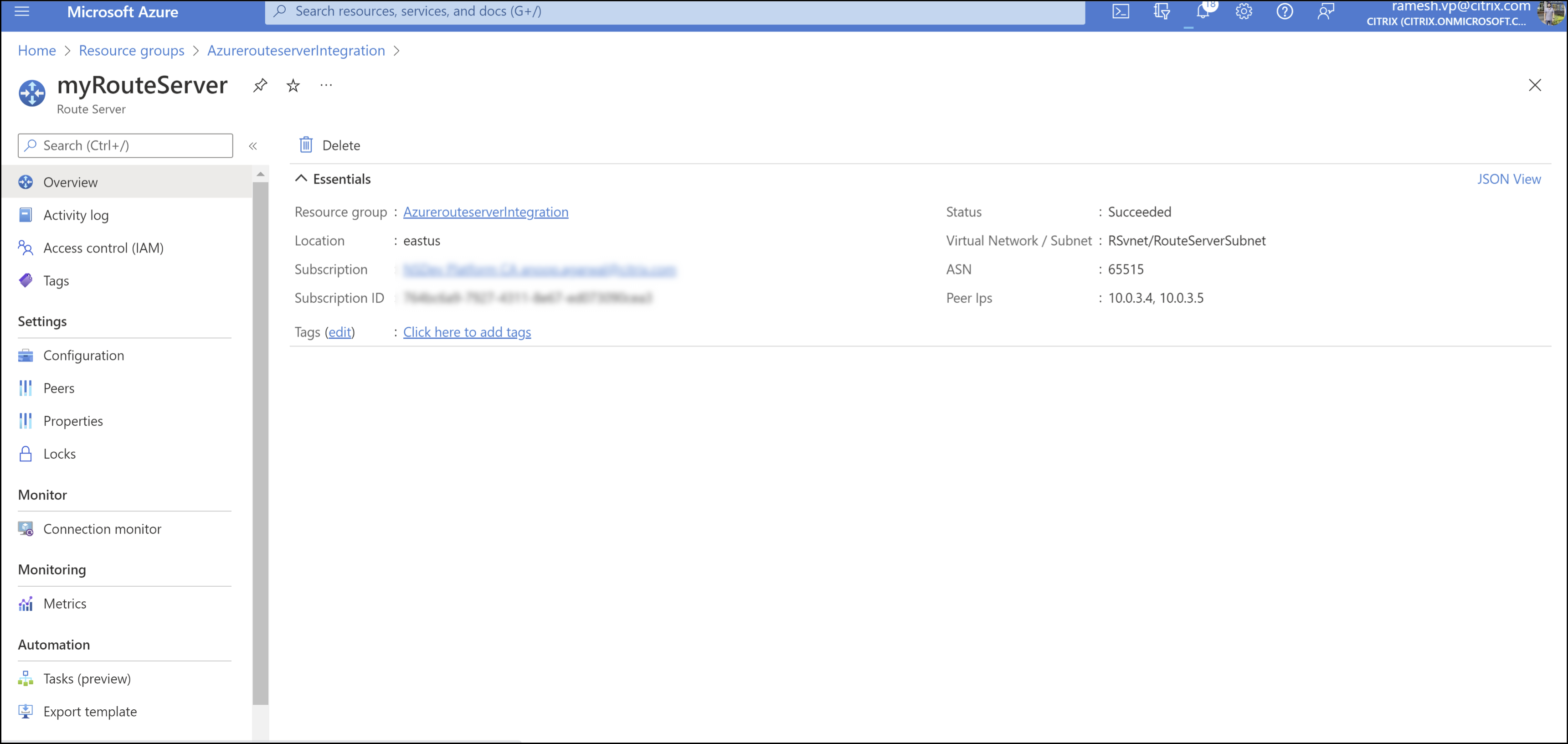Open Activity log panel
The image size is (1568, 744).
[75, 214]
